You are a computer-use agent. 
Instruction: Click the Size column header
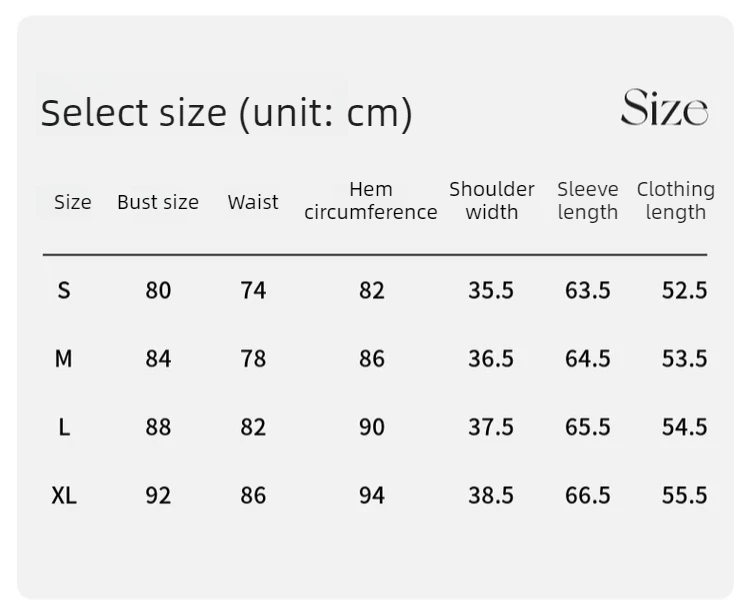point(72,202)
